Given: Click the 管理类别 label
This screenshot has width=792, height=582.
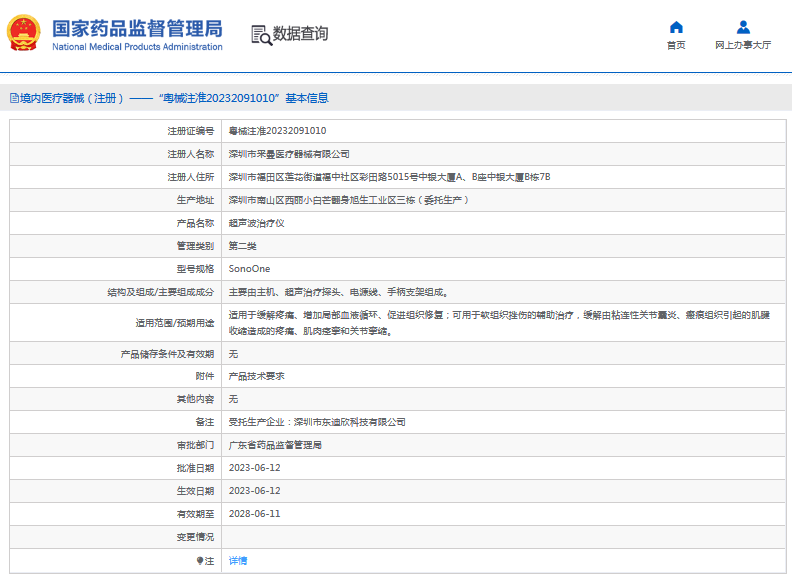Looking at the screenshot, I should point(195,246).
